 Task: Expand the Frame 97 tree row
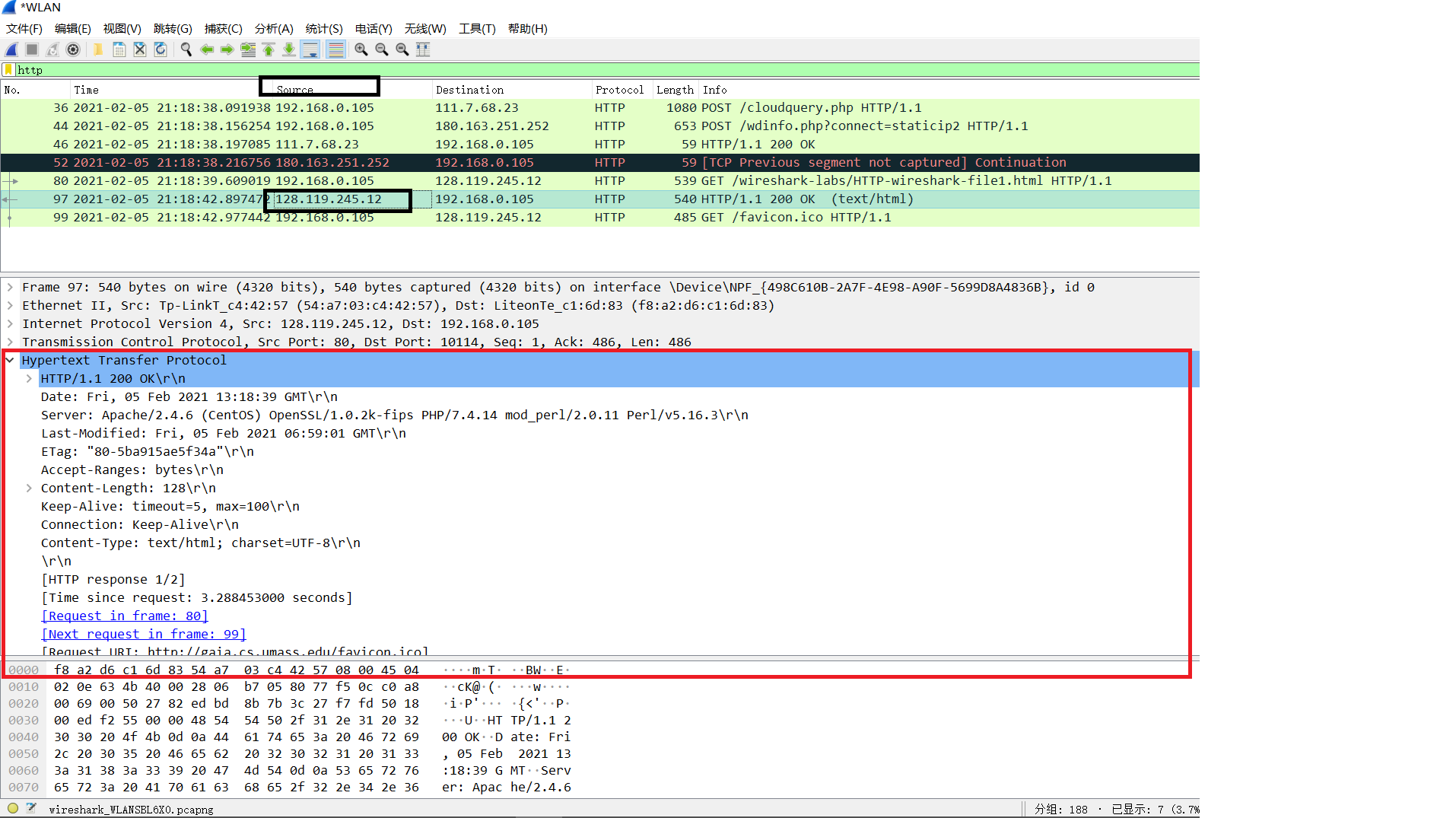click(x=10, y=288)
